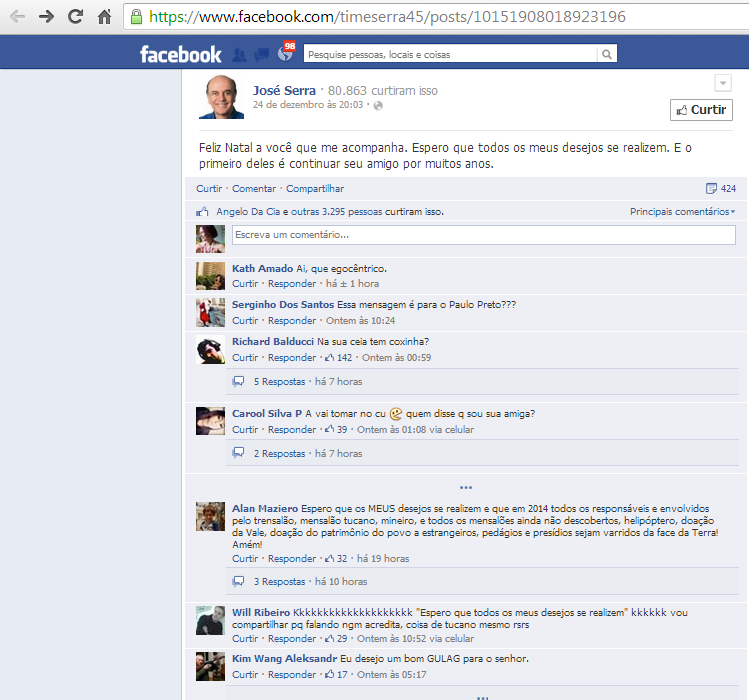749x700 pixels.
Task: Click Responder on Kath Amado comment
Action: [292, 284]
